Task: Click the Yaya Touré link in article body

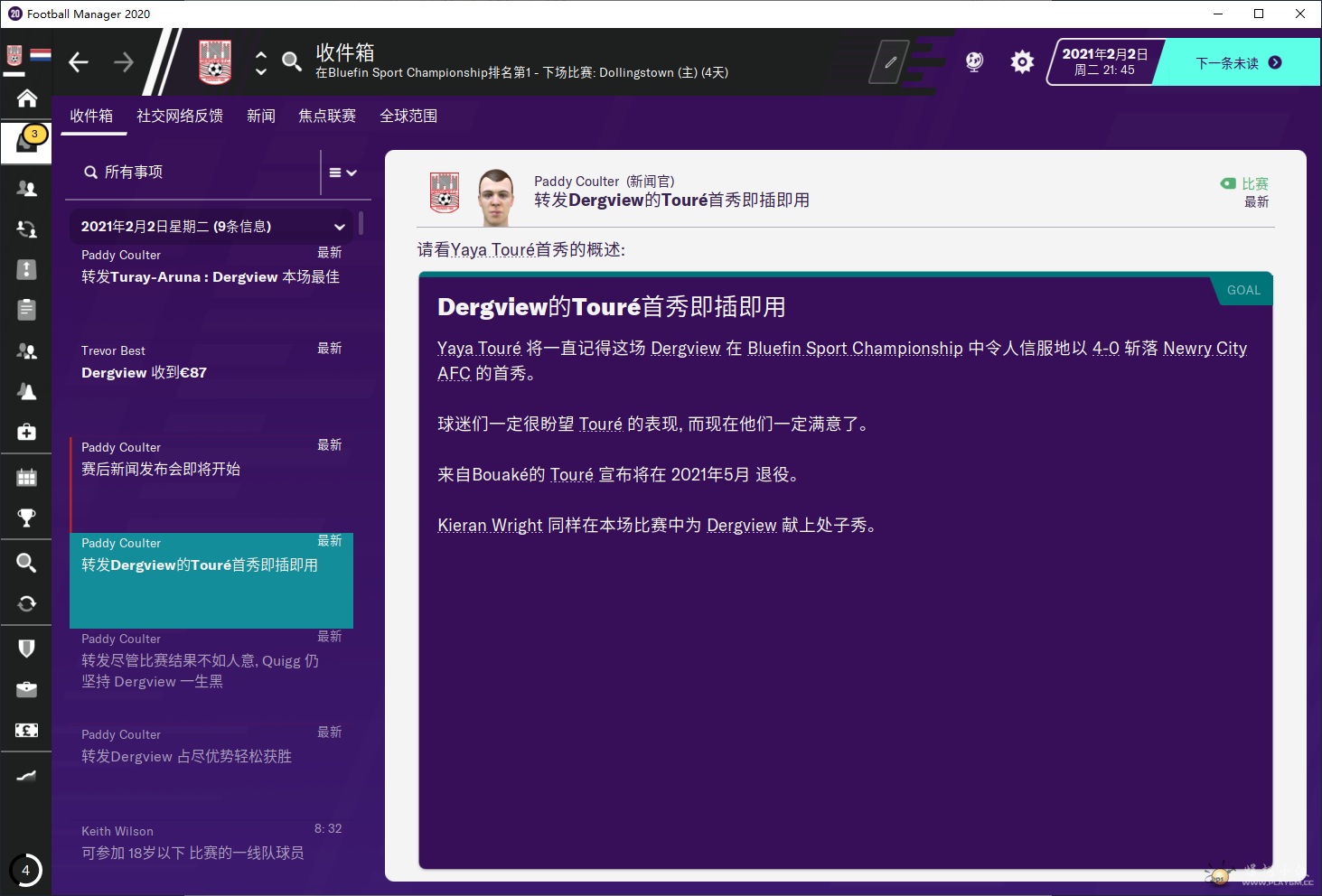Action: [479, 349]
